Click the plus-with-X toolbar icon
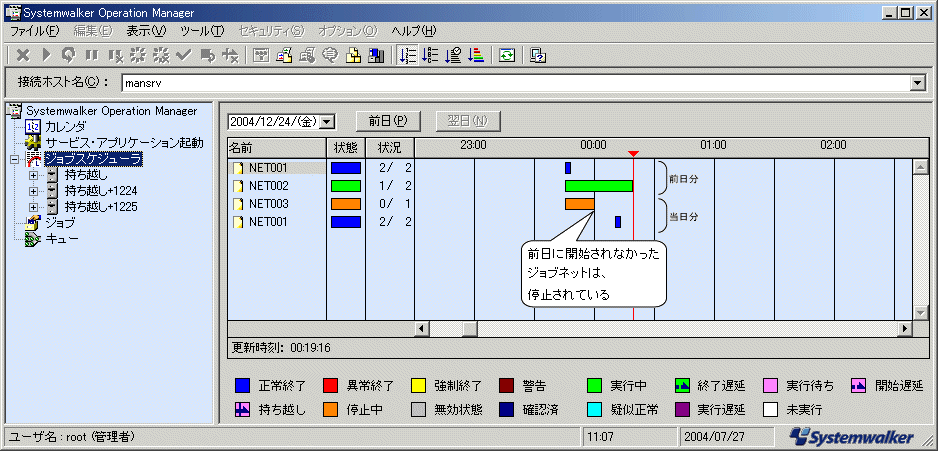Screen dimensions: 938x451 230,56
